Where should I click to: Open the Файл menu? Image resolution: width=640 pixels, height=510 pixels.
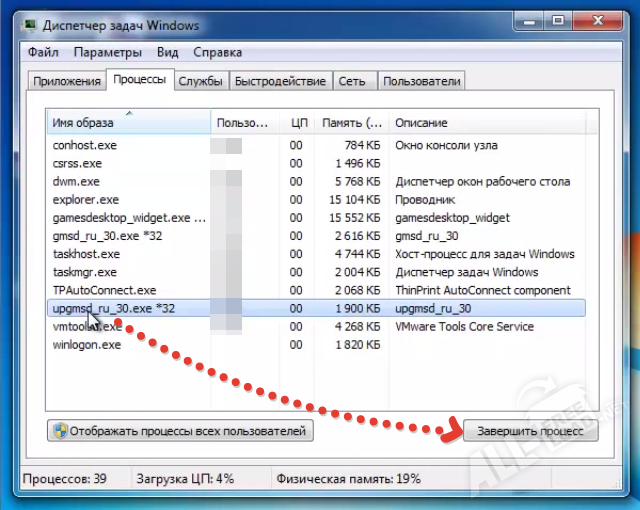[x=43, y=52]
